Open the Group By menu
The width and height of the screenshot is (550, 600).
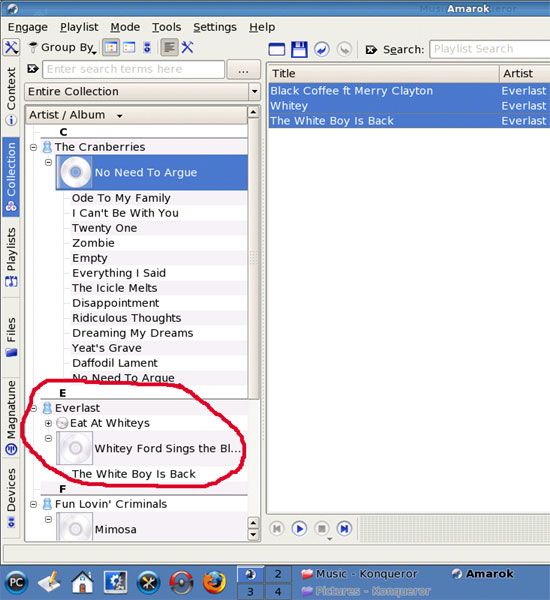[63, 47]
